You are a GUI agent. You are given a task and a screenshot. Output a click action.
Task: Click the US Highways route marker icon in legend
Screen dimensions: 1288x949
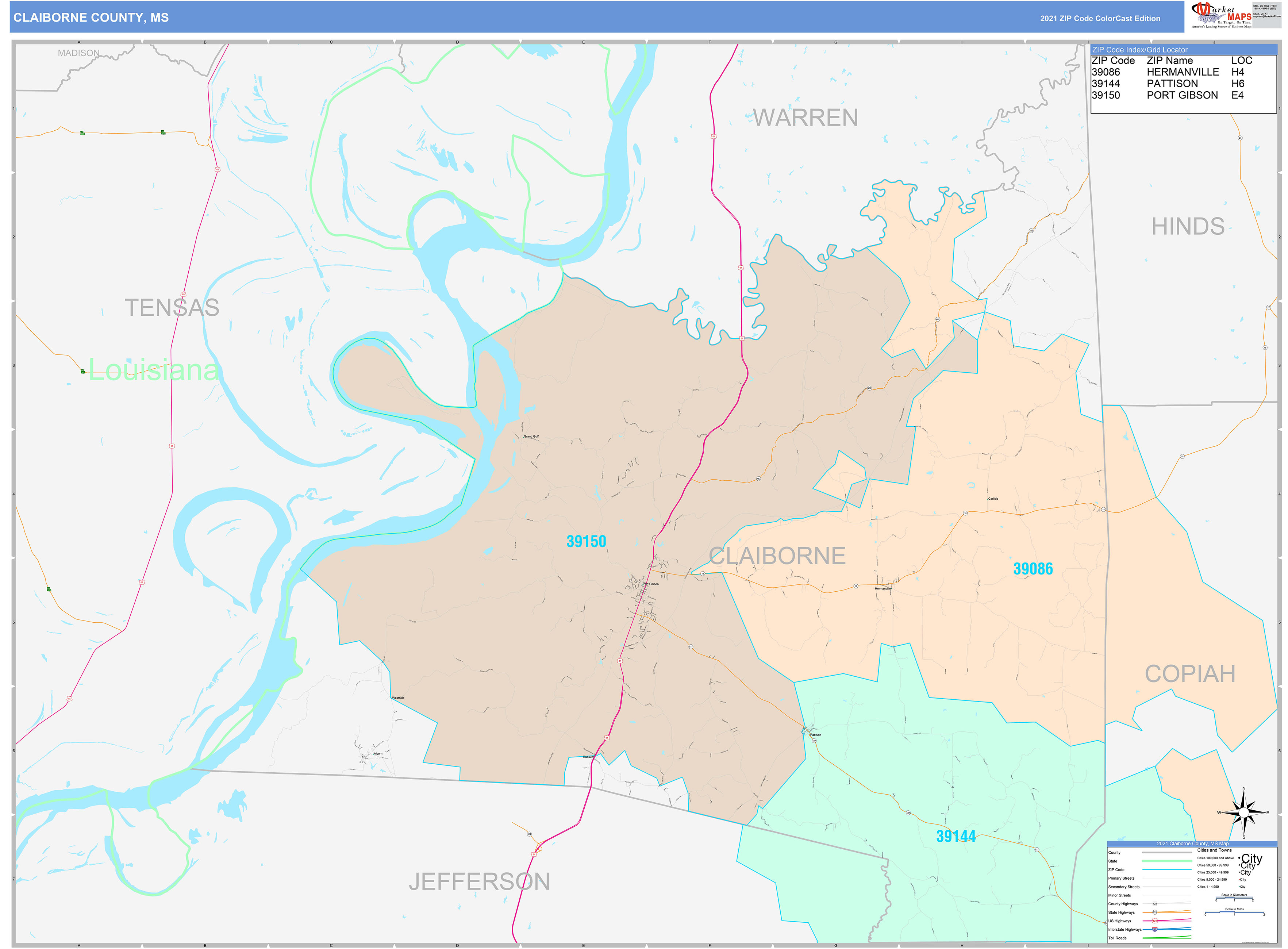[1155, 921]
